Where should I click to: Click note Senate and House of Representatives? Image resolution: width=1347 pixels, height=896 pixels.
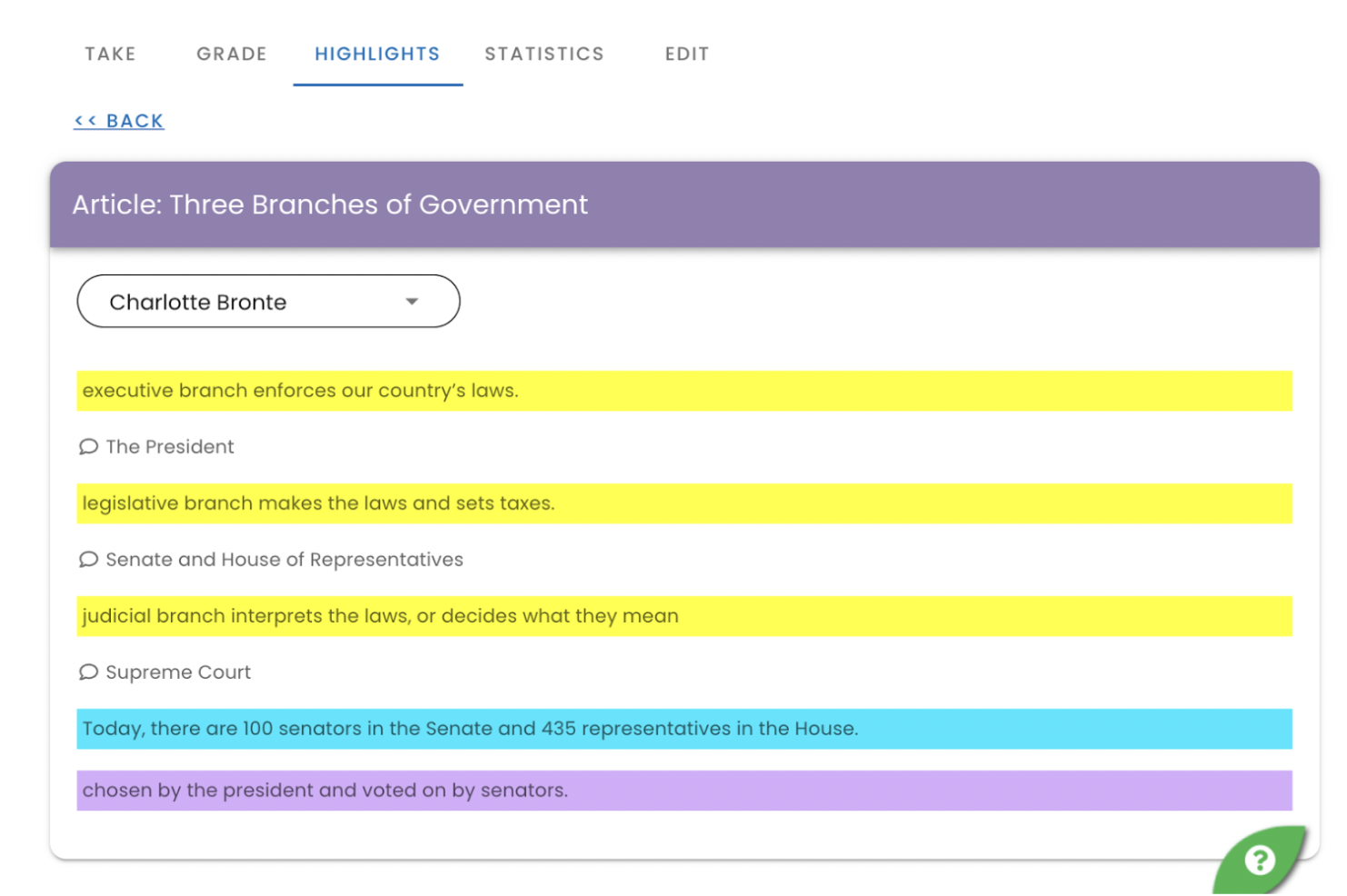pos(284,559)
